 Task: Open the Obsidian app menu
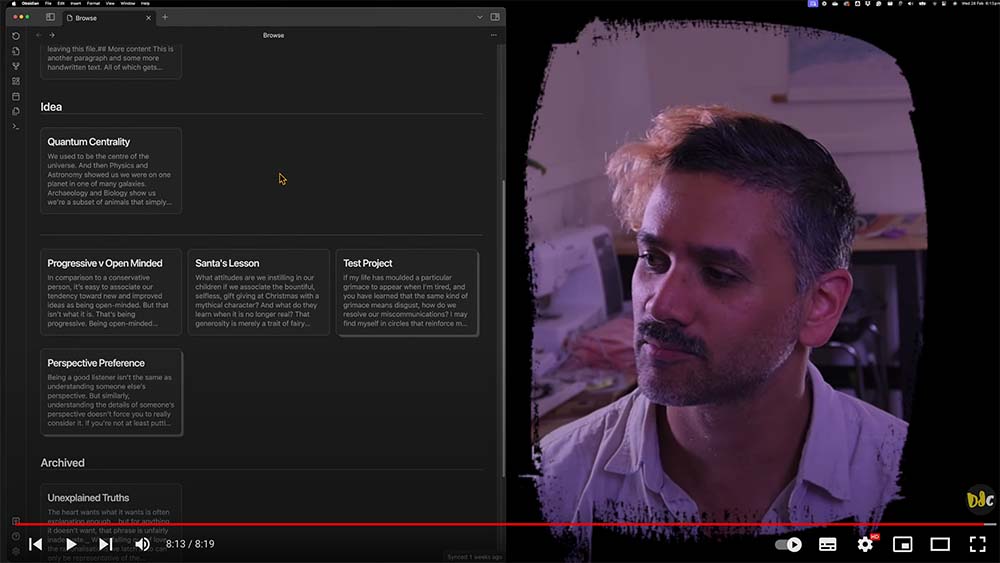click(x=30, y=3)
